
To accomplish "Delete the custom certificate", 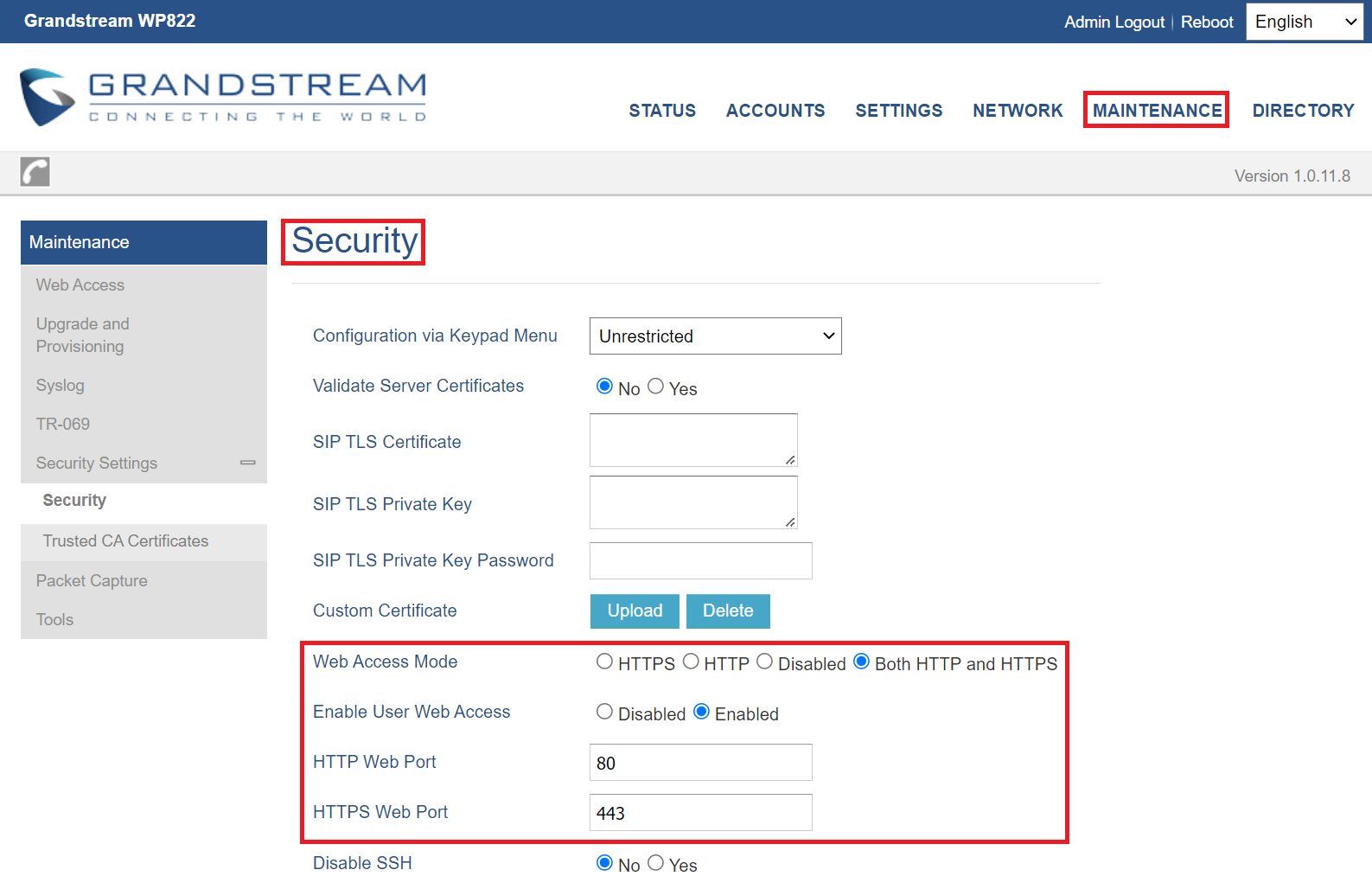I will point(728,611).
